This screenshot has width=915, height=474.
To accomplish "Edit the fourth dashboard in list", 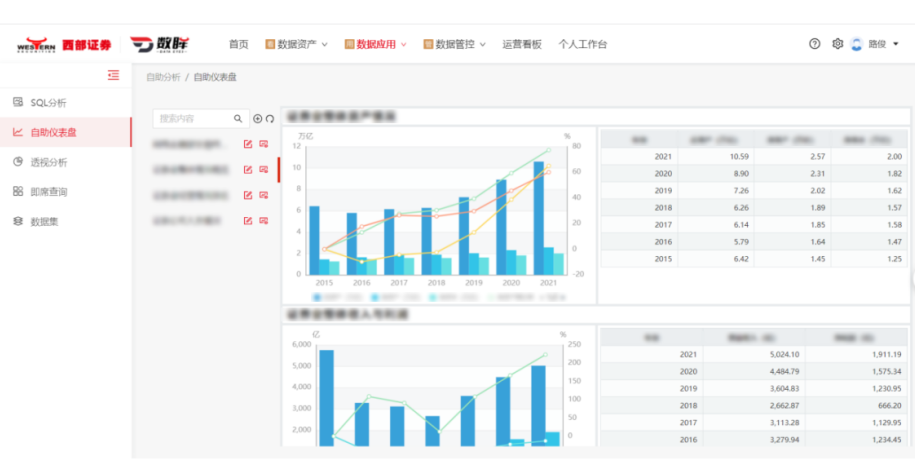I will [248, 220].
